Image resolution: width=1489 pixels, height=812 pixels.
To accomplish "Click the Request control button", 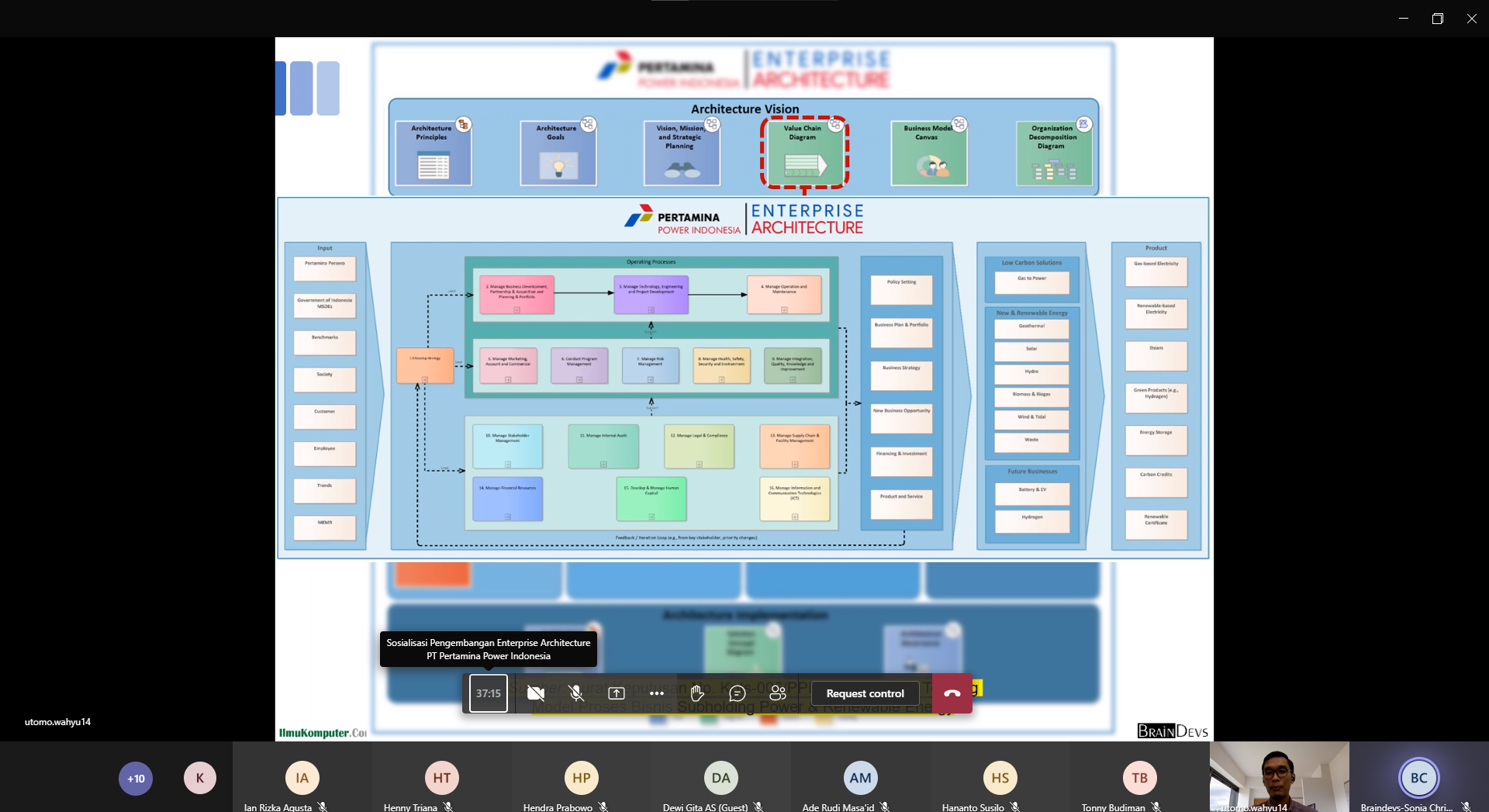I will pyautogui.click(x=865, y=693).
